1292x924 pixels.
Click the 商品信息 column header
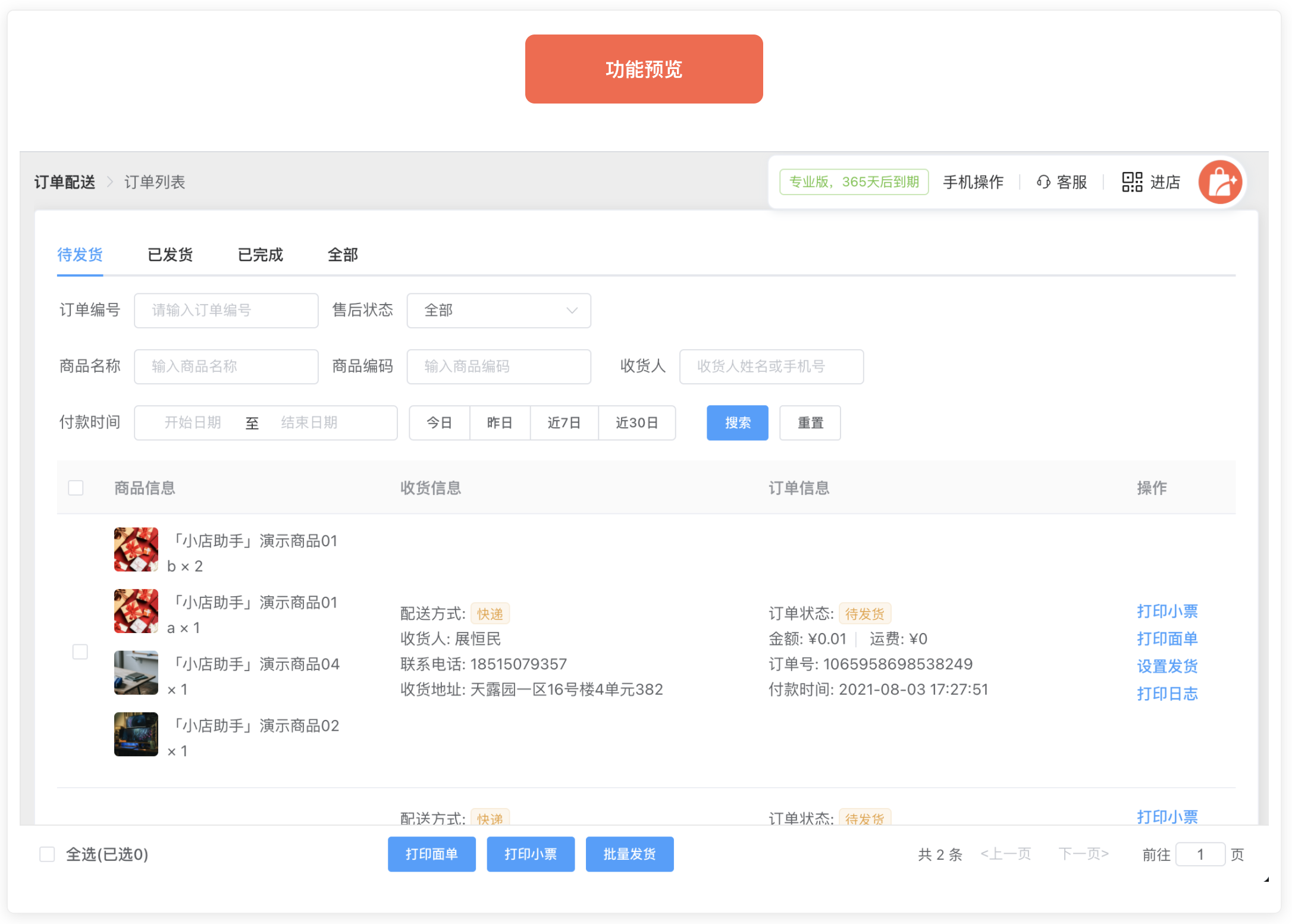pos(145,488)
